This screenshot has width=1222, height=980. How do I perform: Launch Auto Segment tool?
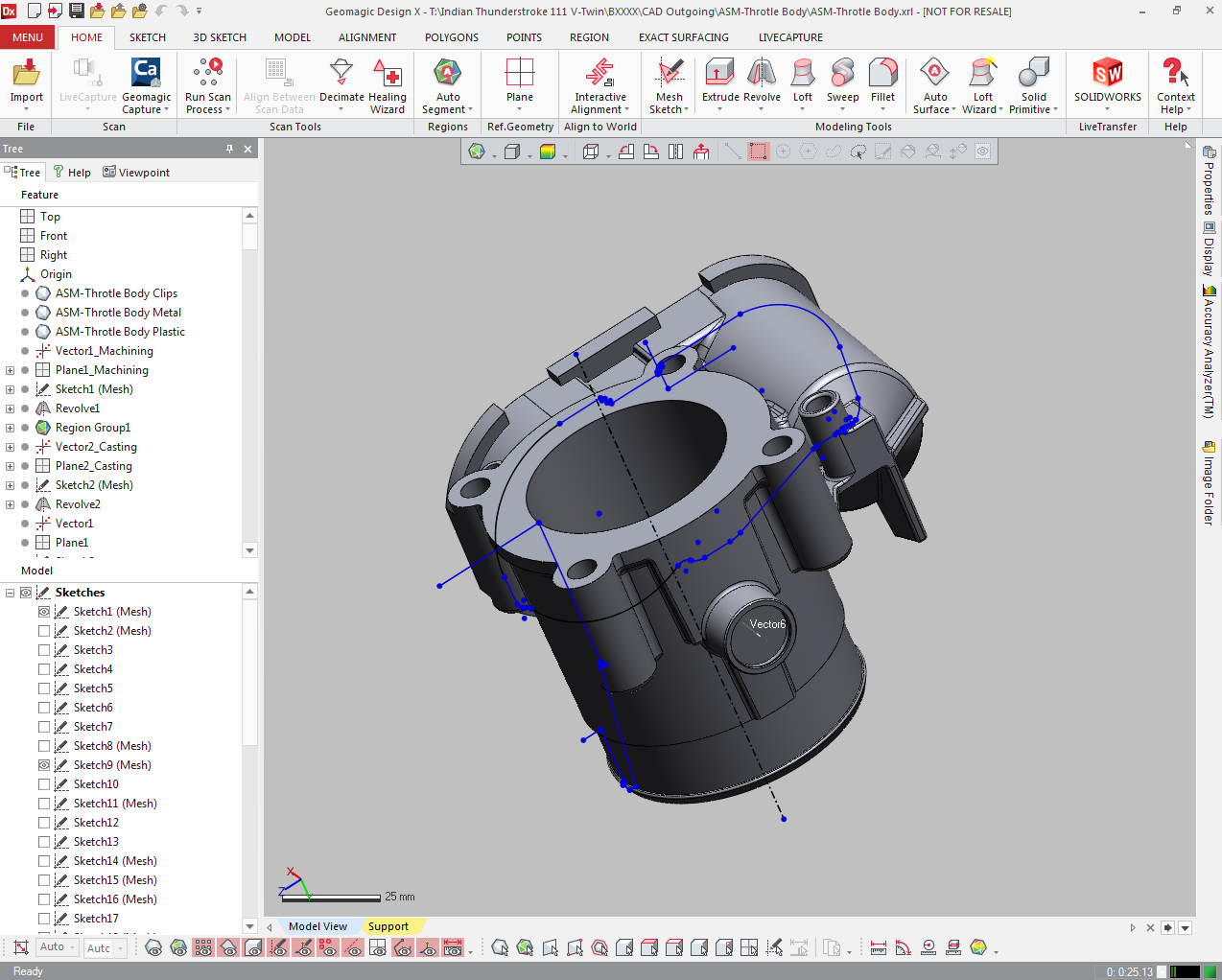[448, 84]
